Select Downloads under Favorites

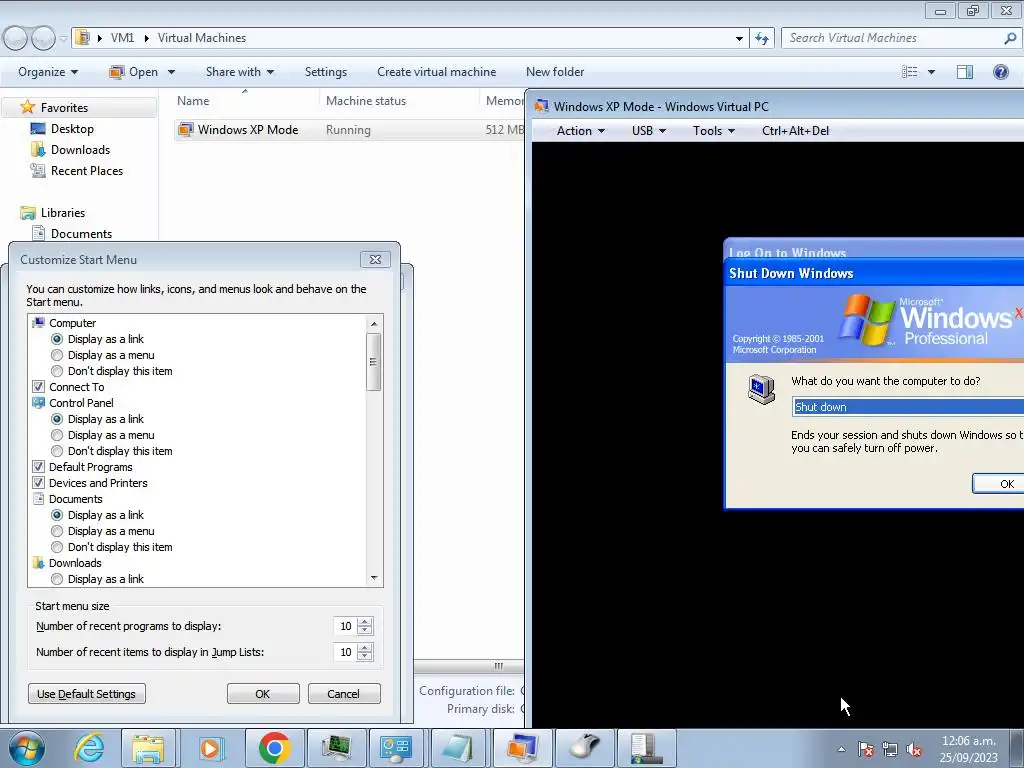80,150
